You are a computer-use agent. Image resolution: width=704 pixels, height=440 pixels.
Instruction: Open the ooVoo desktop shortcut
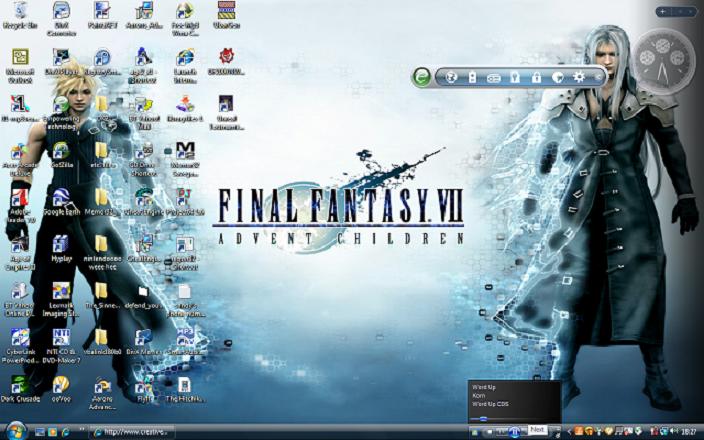point(61,389)
